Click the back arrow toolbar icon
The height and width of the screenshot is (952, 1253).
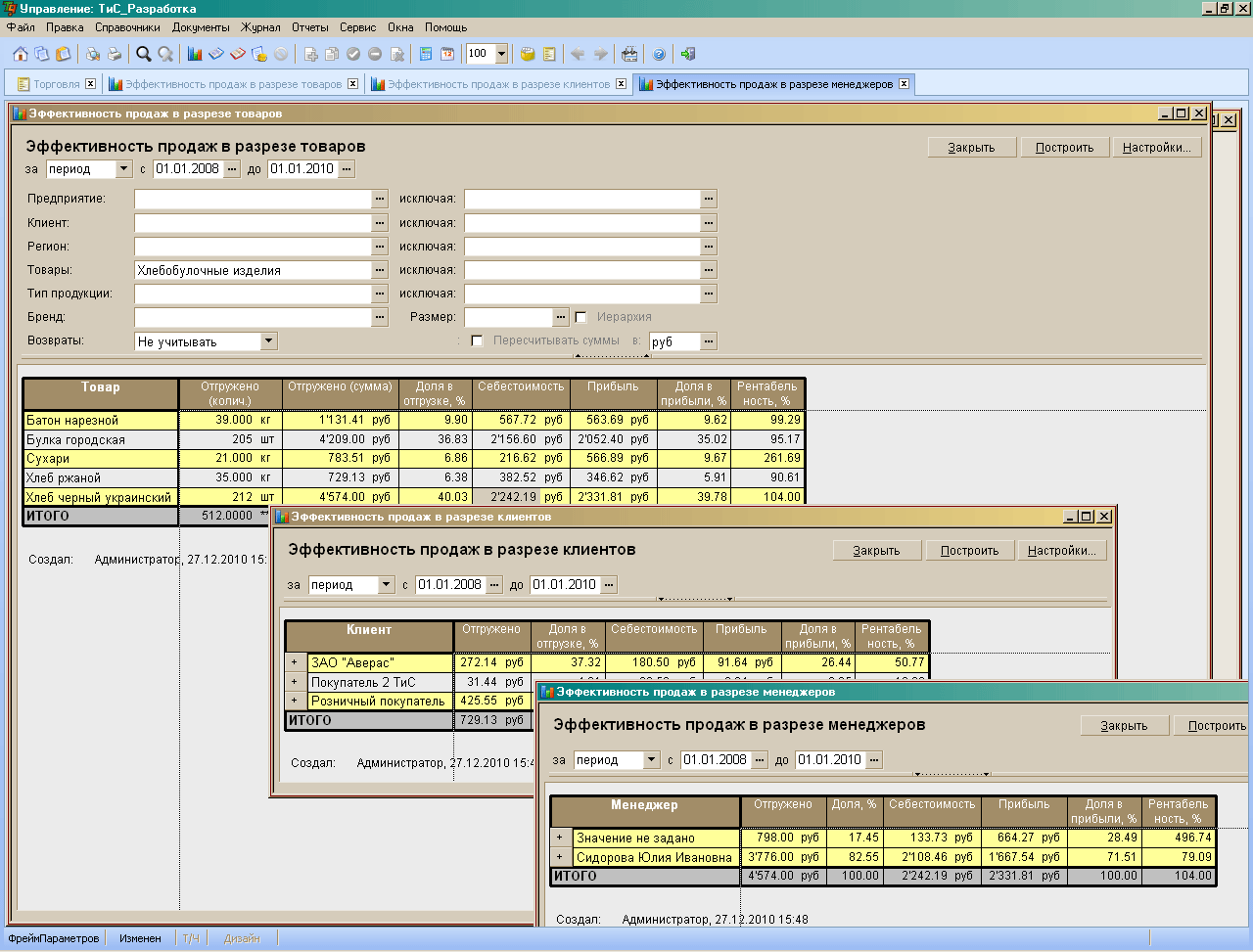(578, 54)
